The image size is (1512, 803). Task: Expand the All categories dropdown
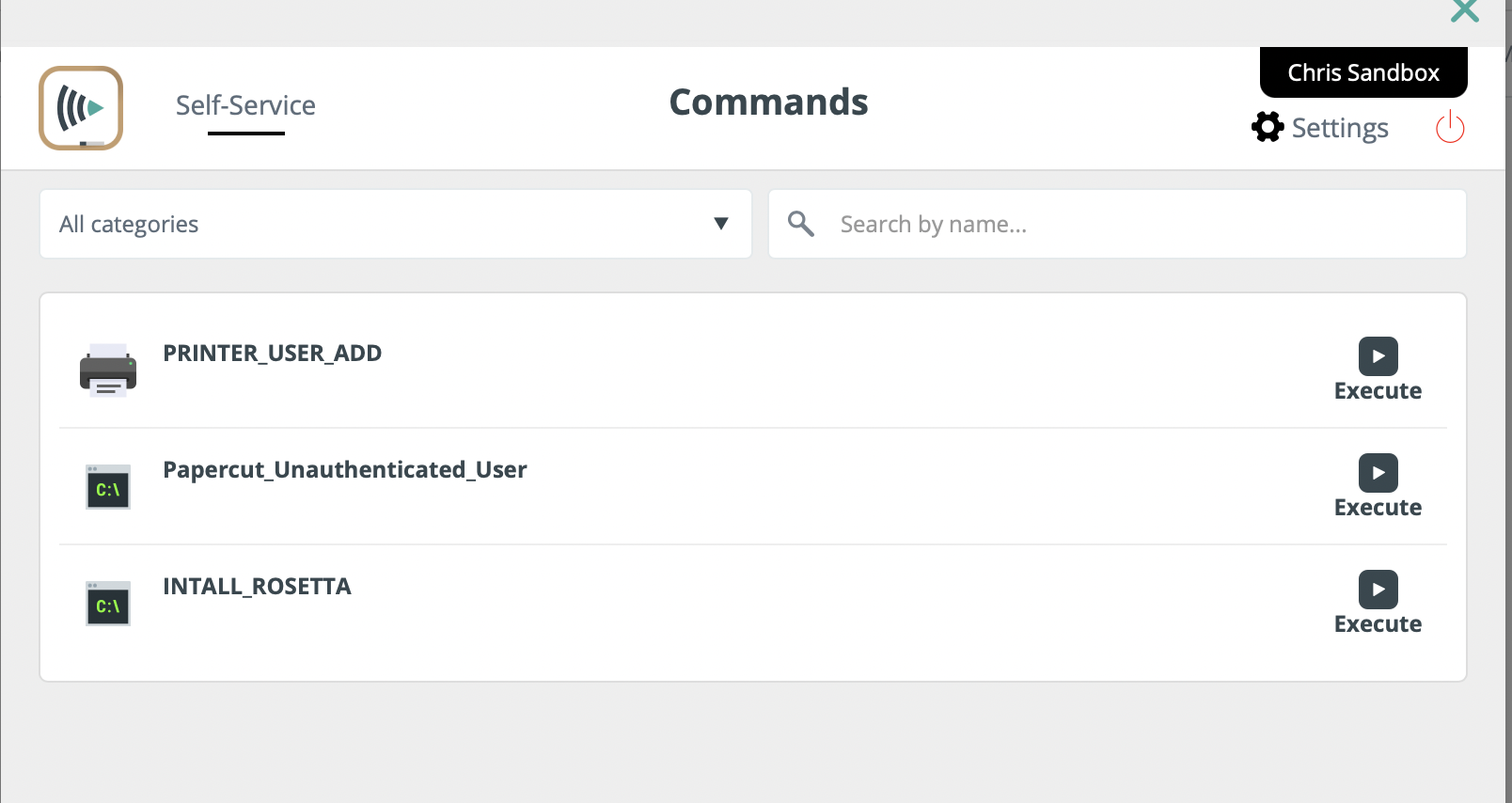coord(396,224)
